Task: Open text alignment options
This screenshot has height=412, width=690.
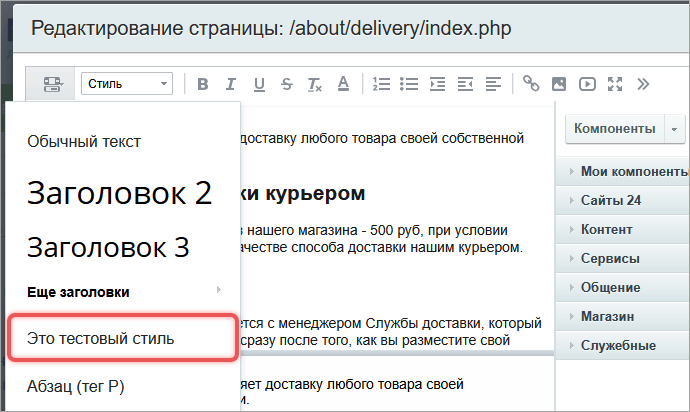Action: (x=493, y=84)
